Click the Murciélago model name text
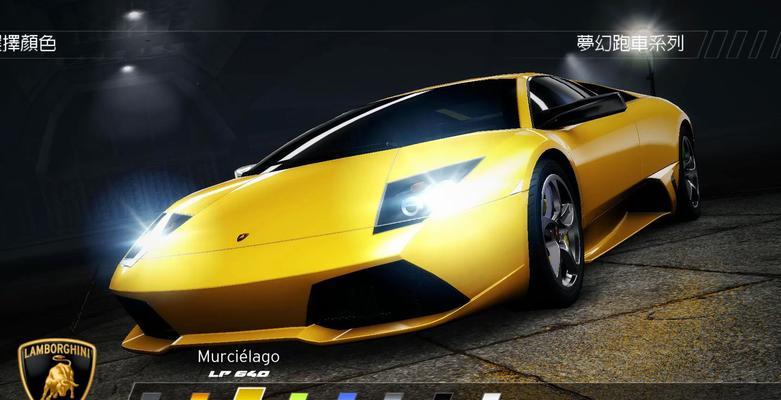Image resolution: width=781 pixels, height=400 pixels. click(x=238, y=357)
